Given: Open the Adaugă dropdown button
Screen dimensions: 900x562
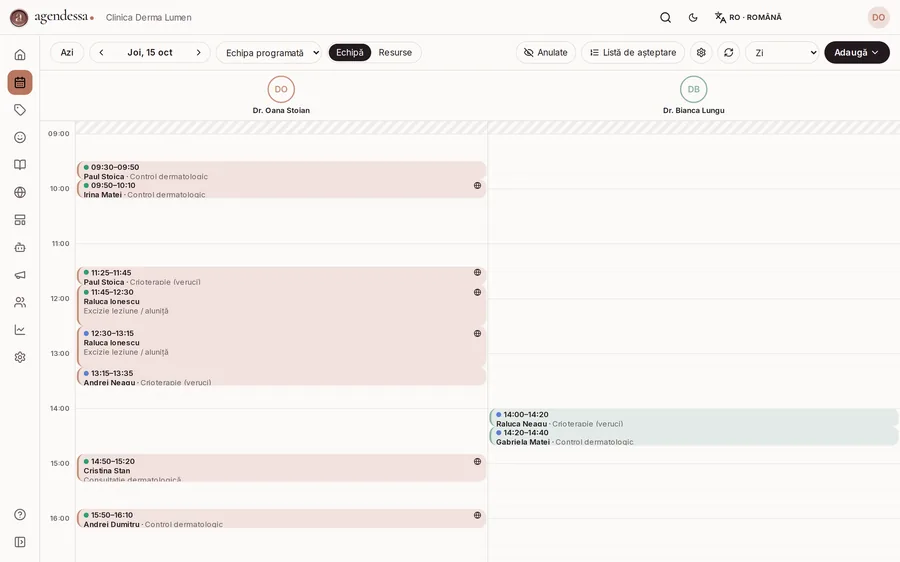Looking at the screenshot, I should [x=857, y=52].
